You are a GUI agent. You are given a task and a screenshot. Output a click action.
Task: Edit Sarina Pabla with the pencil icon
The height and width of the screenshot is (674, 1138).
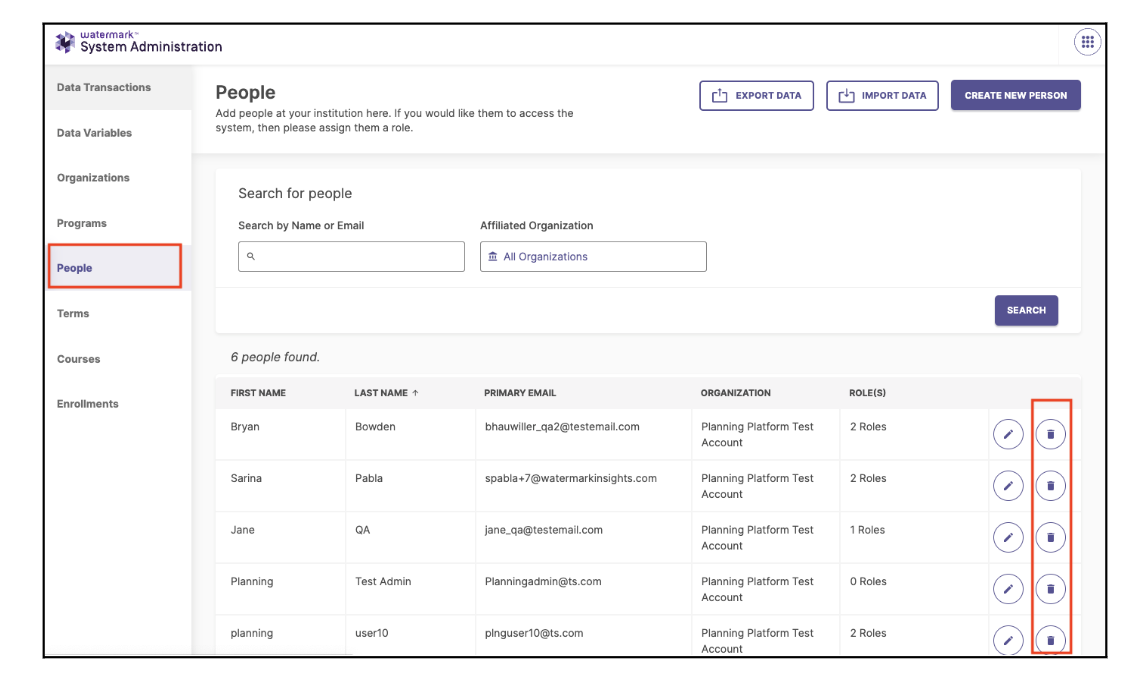tap(1008, 486)
